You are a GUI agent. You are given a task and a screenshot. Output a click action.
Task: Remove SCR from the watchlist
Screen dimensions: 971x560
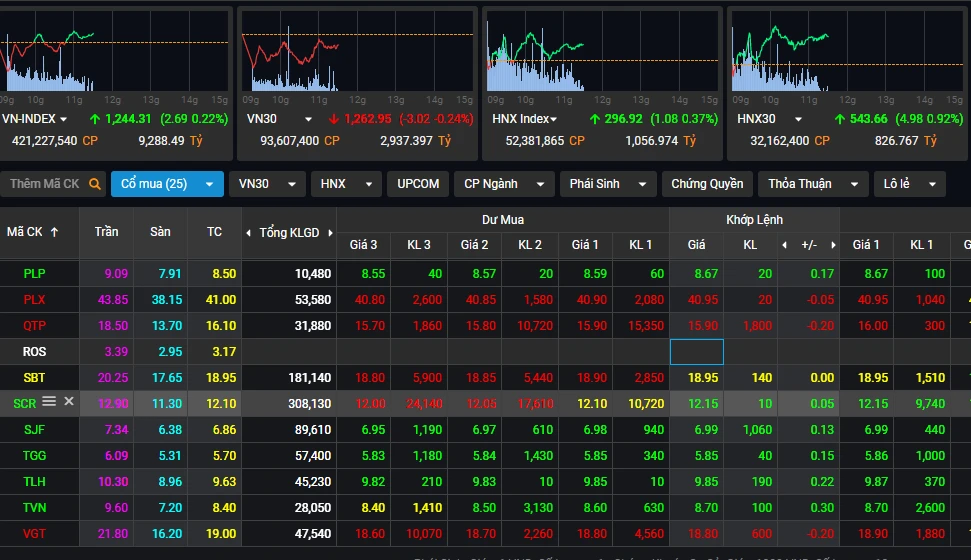pos(69,401)
